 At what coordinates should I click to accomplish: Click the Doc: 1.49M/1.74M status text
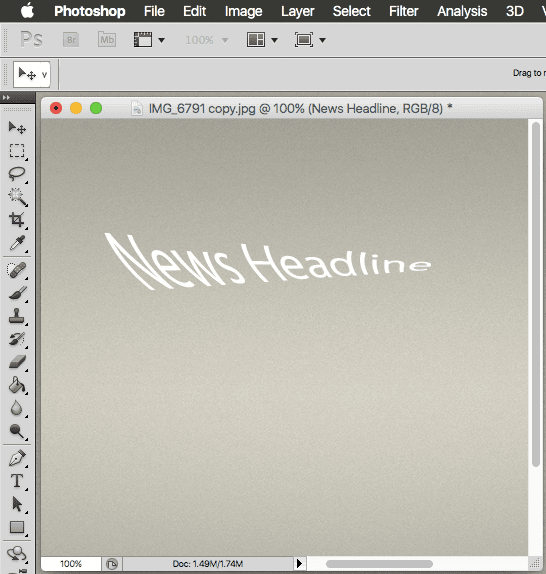(x=207, y=564)
